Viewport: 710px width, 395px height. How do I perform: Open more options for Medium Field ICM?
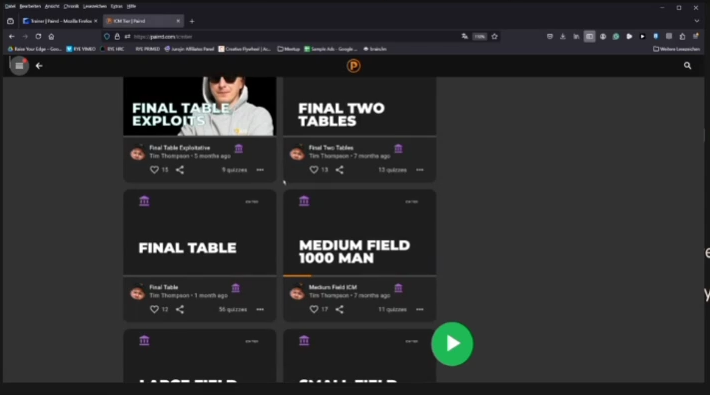coord(420,309)
